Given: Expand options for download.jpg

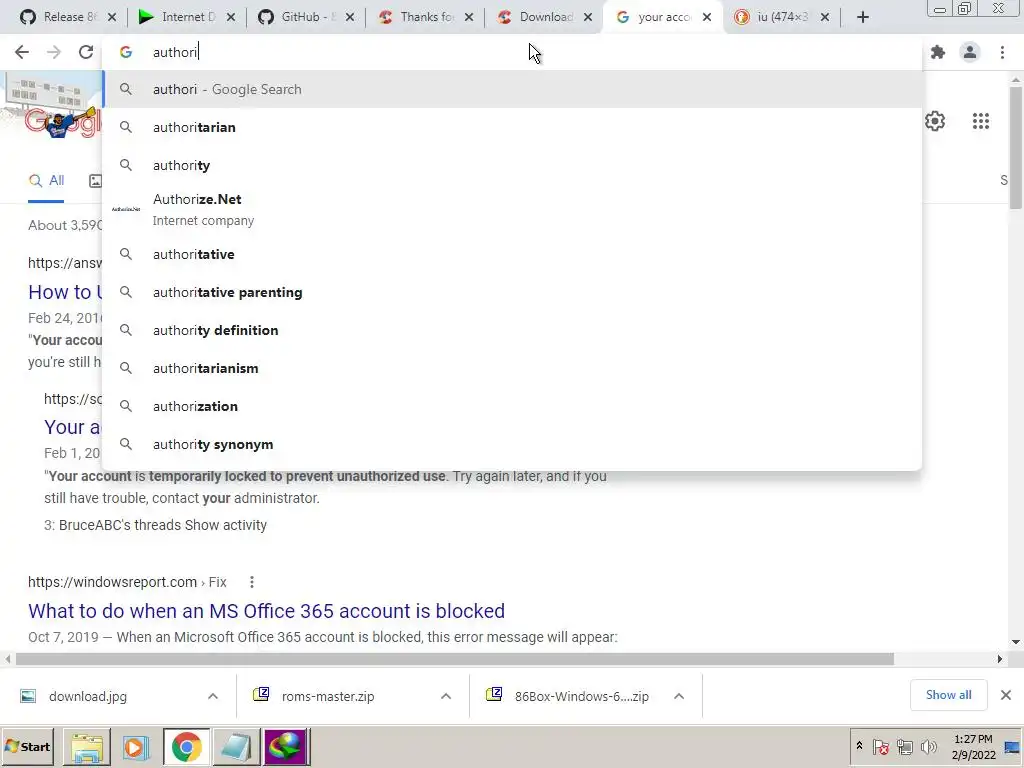Looking at the screenshot, I should [x=213, y=696].
